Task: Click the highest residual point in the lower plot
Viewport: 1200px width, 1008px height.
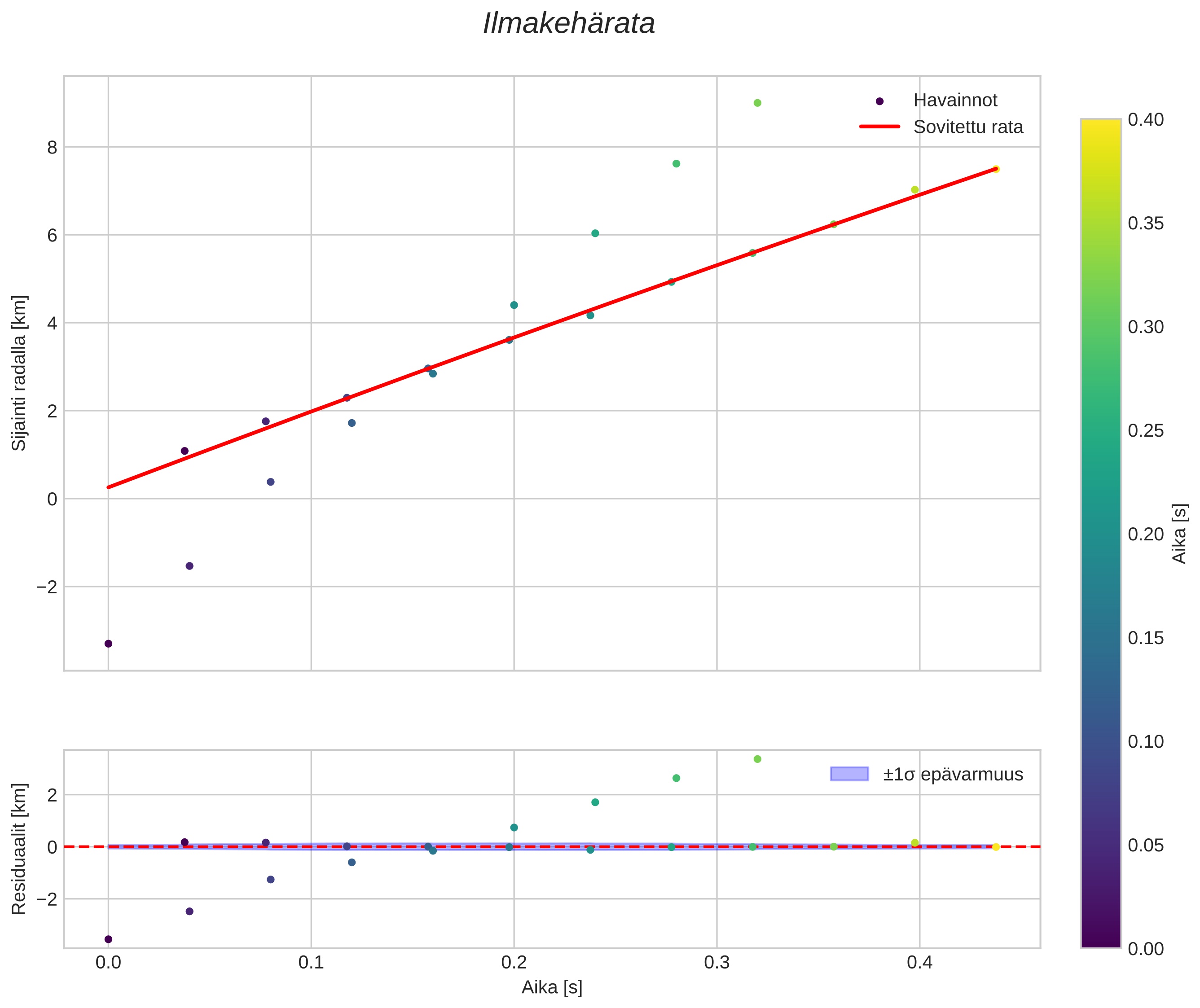Action: click(757, 759)
